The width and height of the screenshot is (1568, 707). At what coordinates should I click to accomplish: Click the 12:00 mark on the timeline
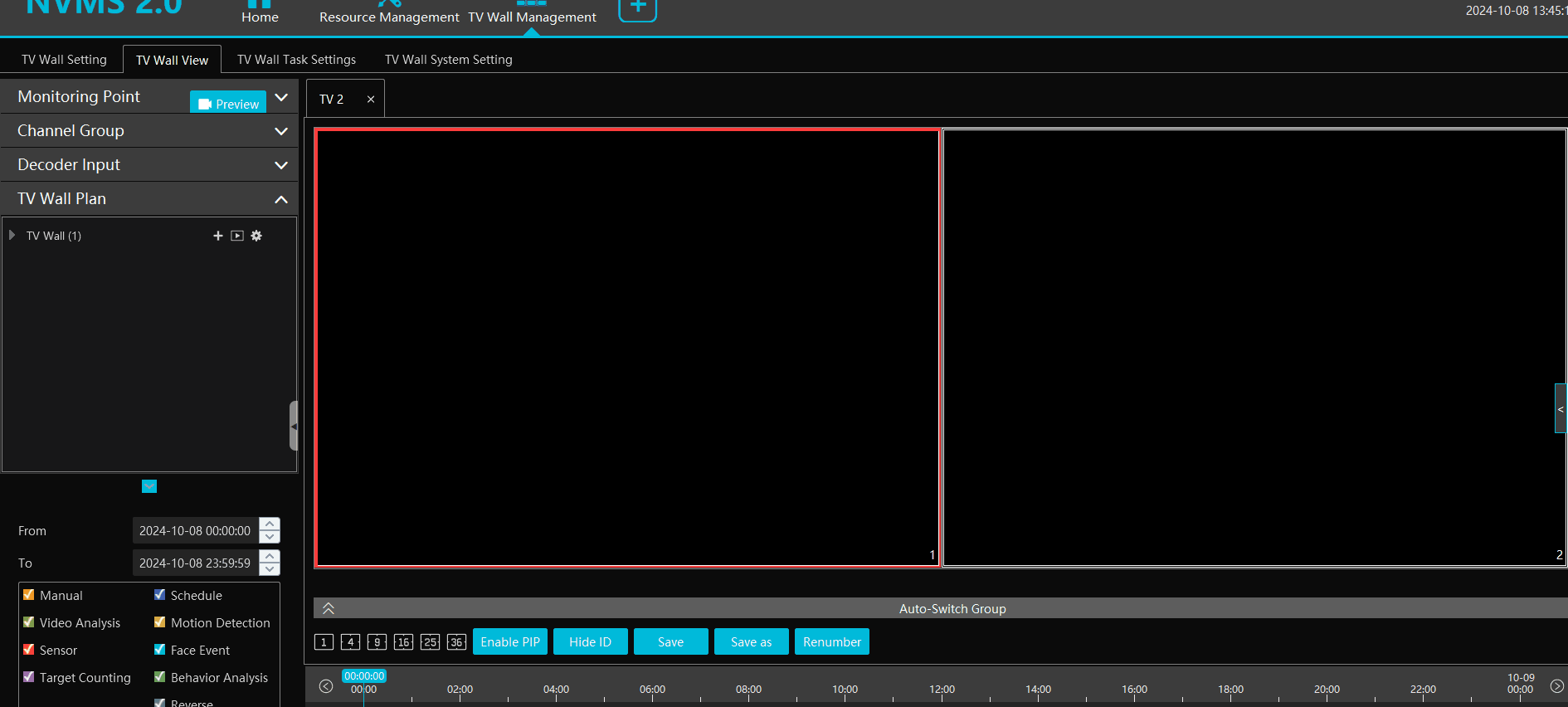pos(942,690)
